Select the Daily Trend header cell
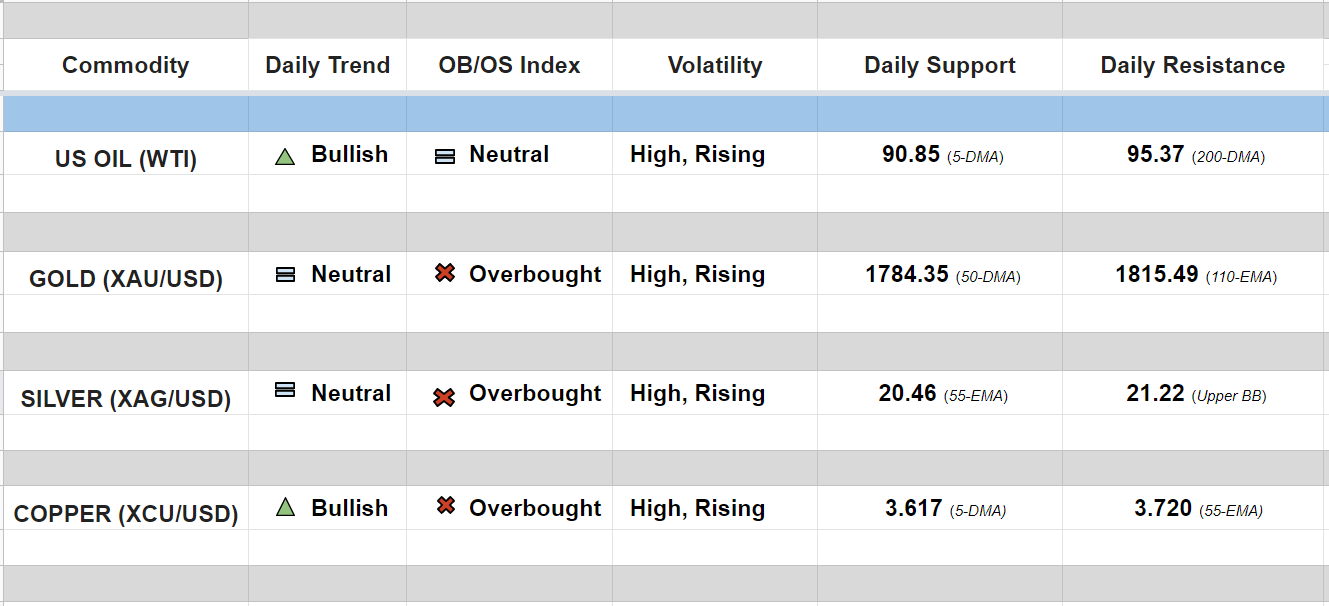 (327, 66)
